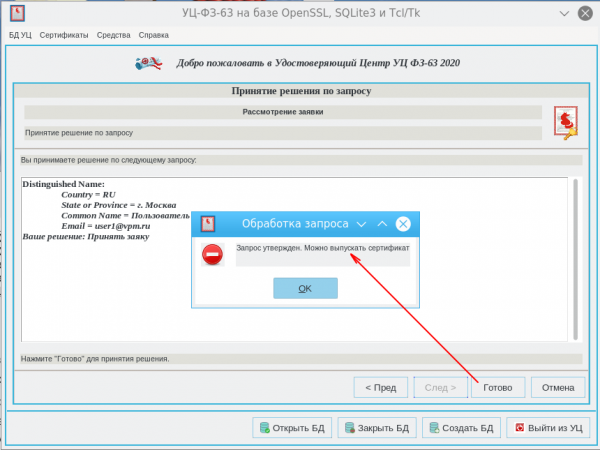Click the database icon on Открыть БД
600x450 pixels.
tap(265, 428)
